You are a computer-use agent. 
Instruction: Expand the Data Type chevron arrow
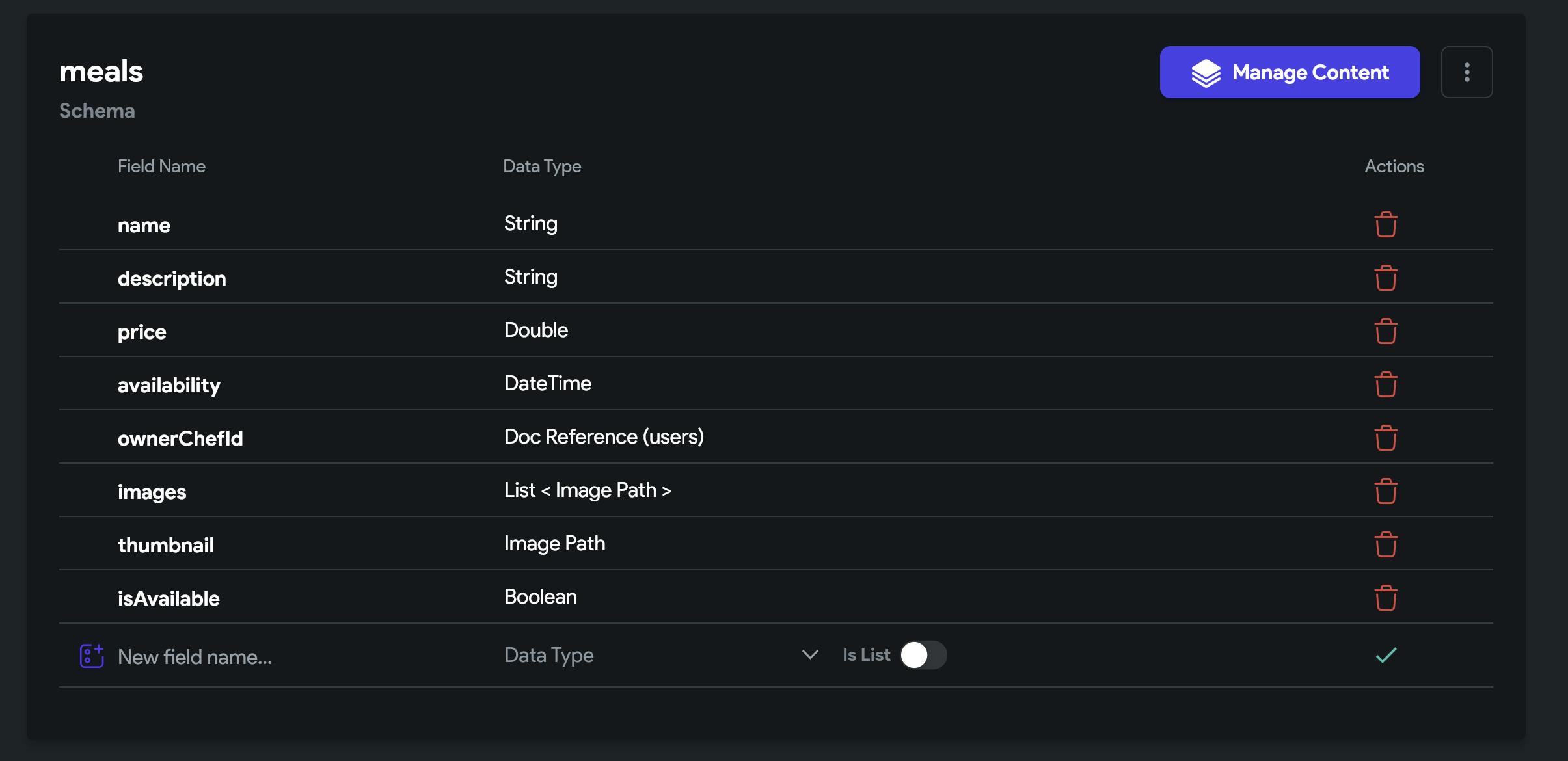810,654
